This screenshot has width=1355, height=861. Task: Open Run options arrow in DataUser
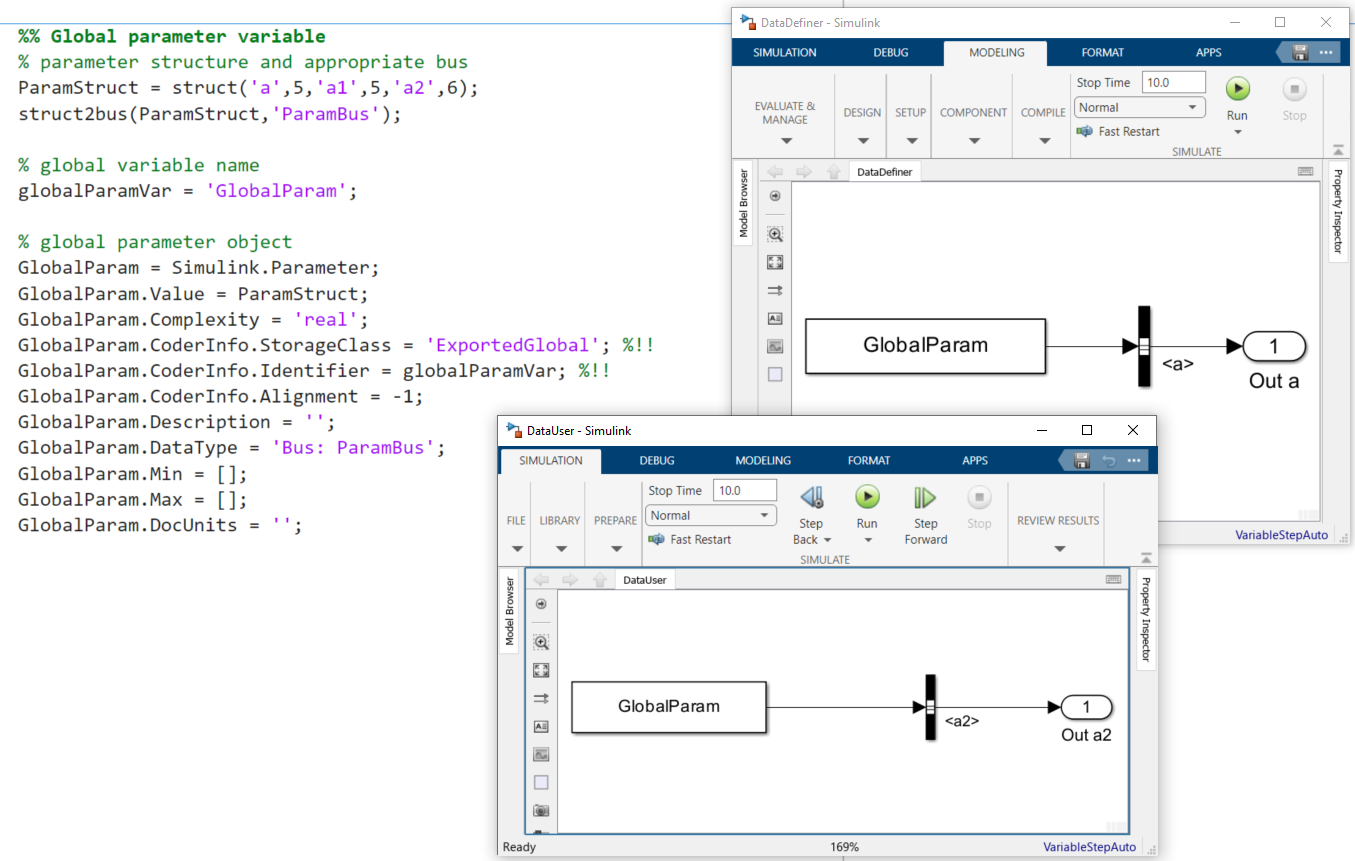[867, 540]
